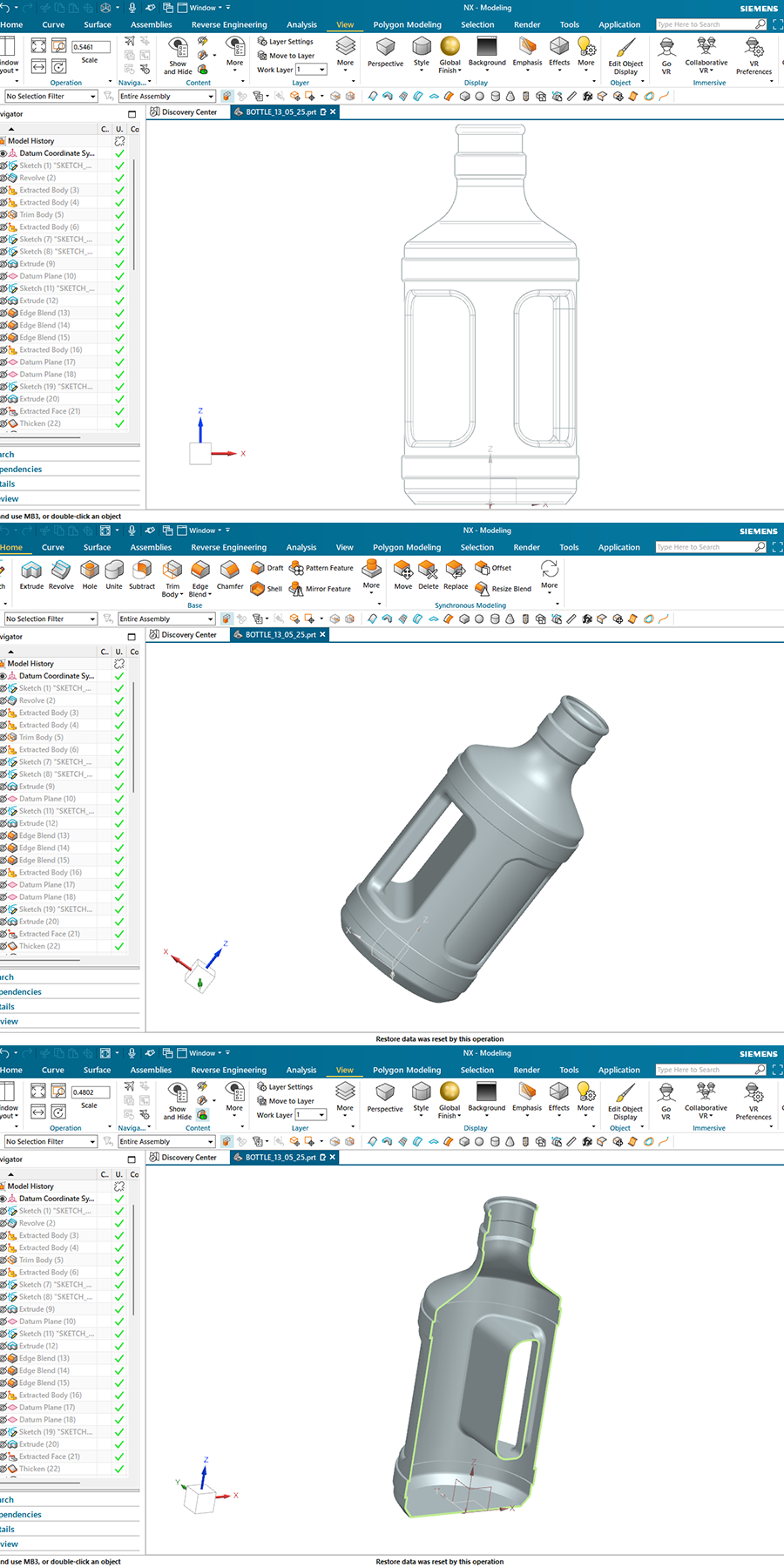
Task: Open Layer Settings in wireframe-bottle window
Action: (x=285, y=41)
